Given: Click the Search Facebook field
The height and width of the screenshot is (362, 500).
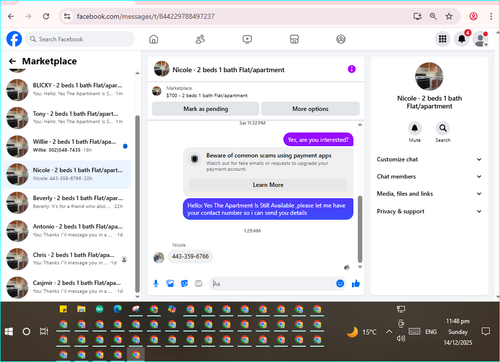Looking at the screenshot, I should 80,39.
